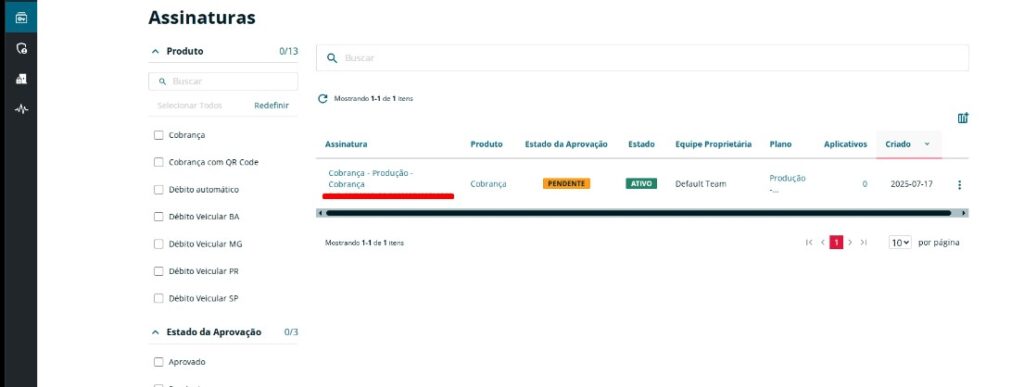Viewport: 1024px width, 387px height.
Task: Open the Cobrança - Produção - Cobrança link
Action: pyautogui.click(x=370, y=179)
